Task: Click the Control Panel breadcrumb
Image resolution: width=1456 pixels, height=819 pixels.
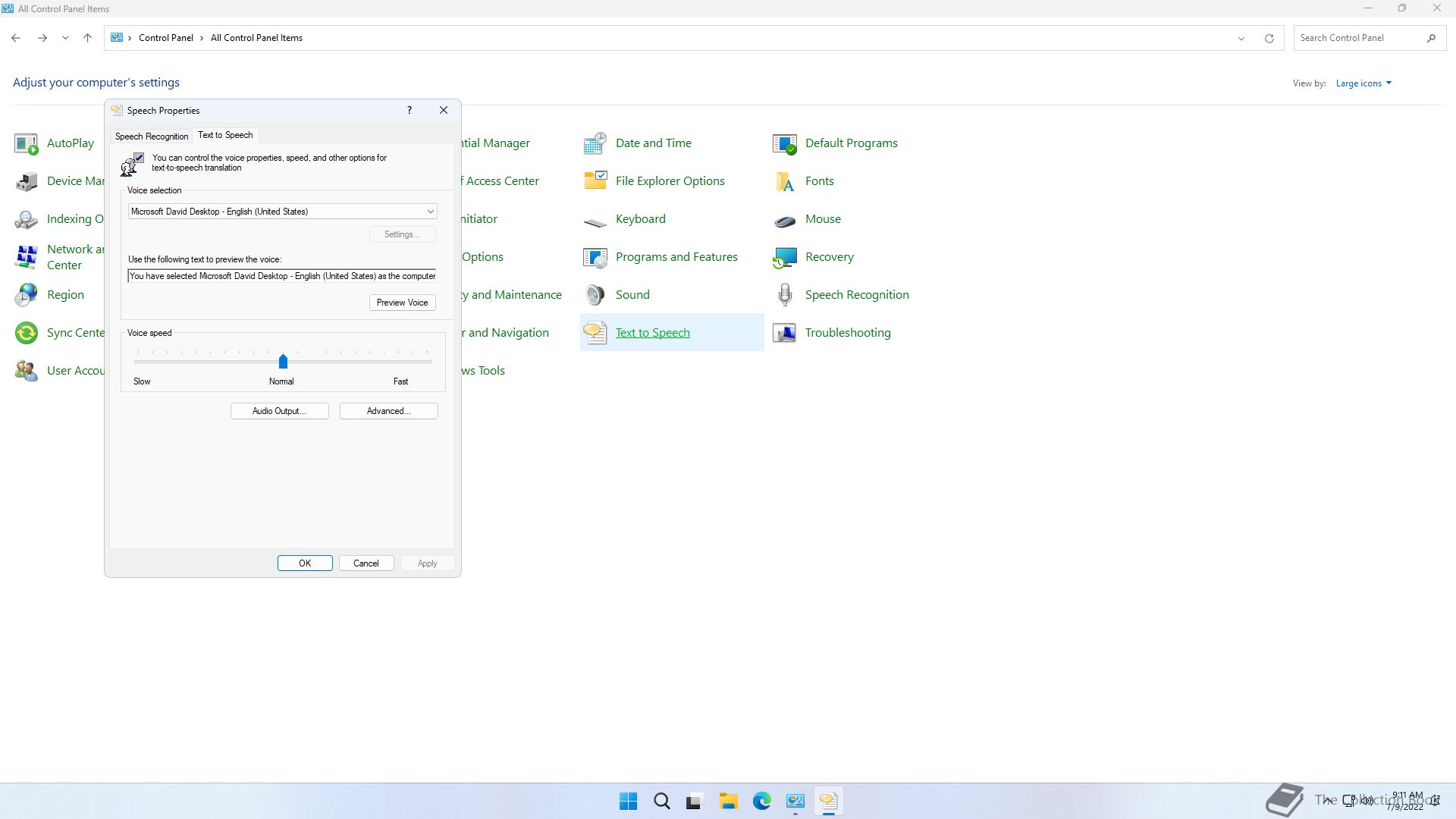Action: (x=165, y=38)
